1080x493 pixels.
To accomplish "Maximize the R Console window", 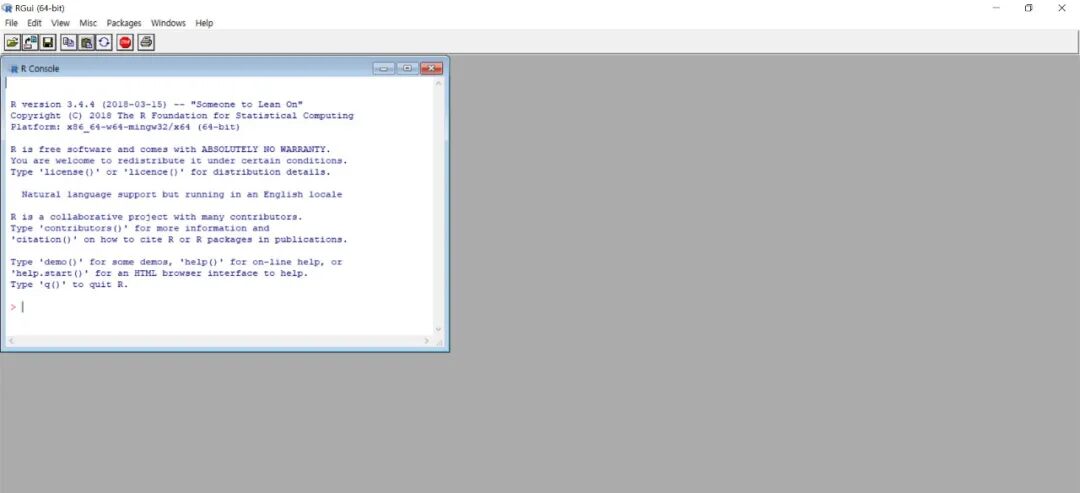I will pyautogui.click(x=407, y=68).
